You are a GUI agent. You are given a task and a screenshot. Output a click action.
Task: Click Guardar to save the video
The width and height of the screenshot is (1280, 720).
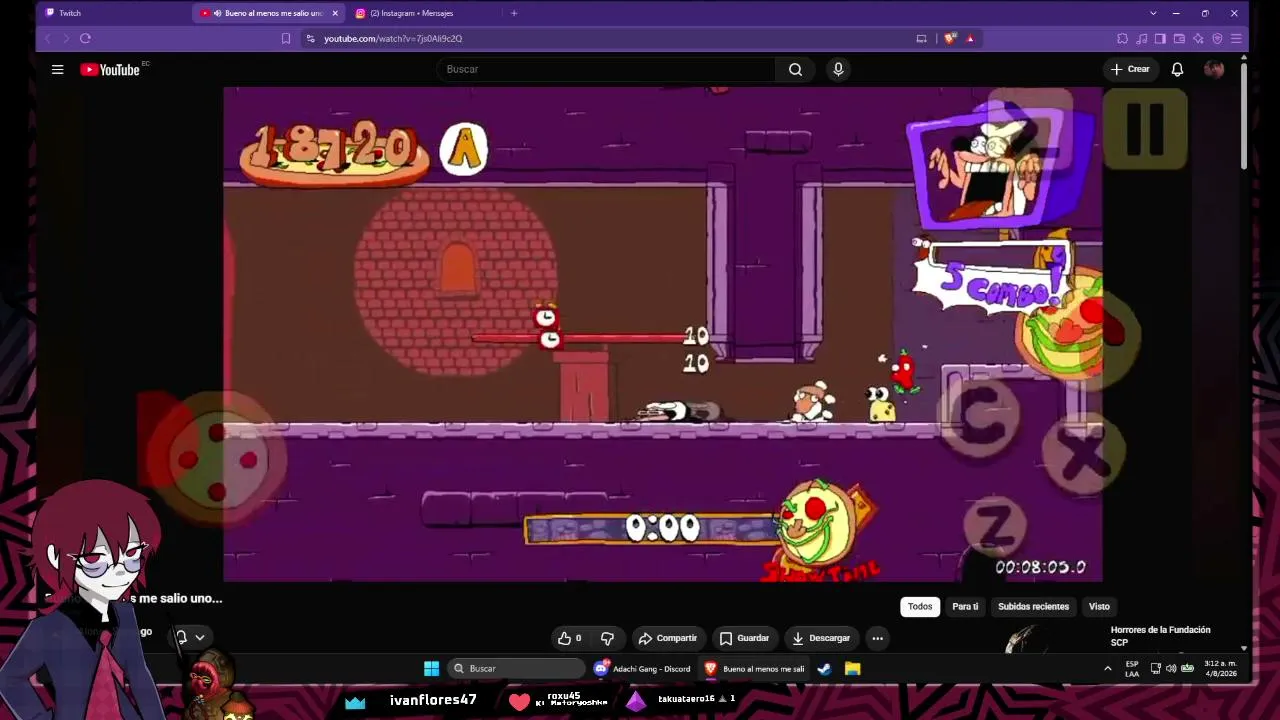coord(744,638)
